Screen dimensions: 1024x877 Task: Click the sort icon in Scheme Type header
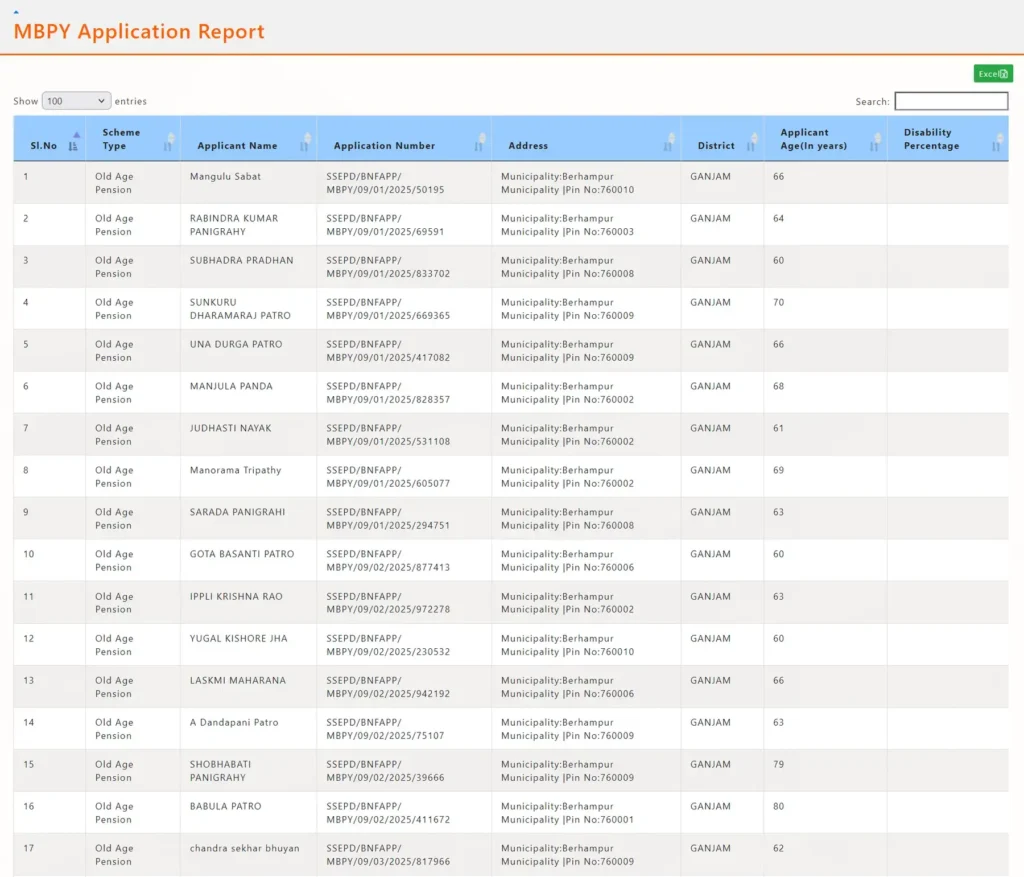[169, 142]
